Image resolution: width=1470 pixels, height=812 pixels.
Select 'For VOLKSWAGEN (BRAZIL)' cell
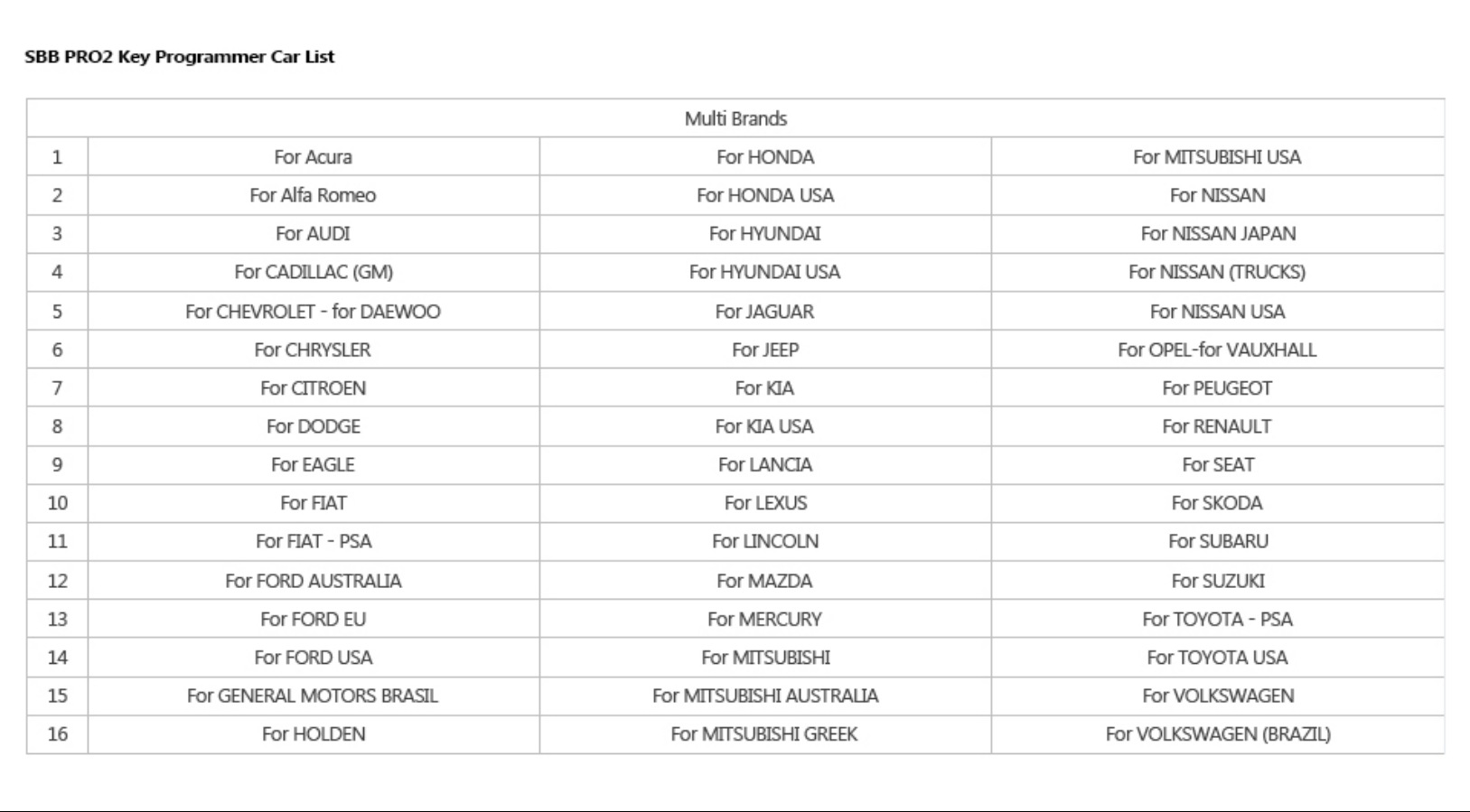[1218, 734]
